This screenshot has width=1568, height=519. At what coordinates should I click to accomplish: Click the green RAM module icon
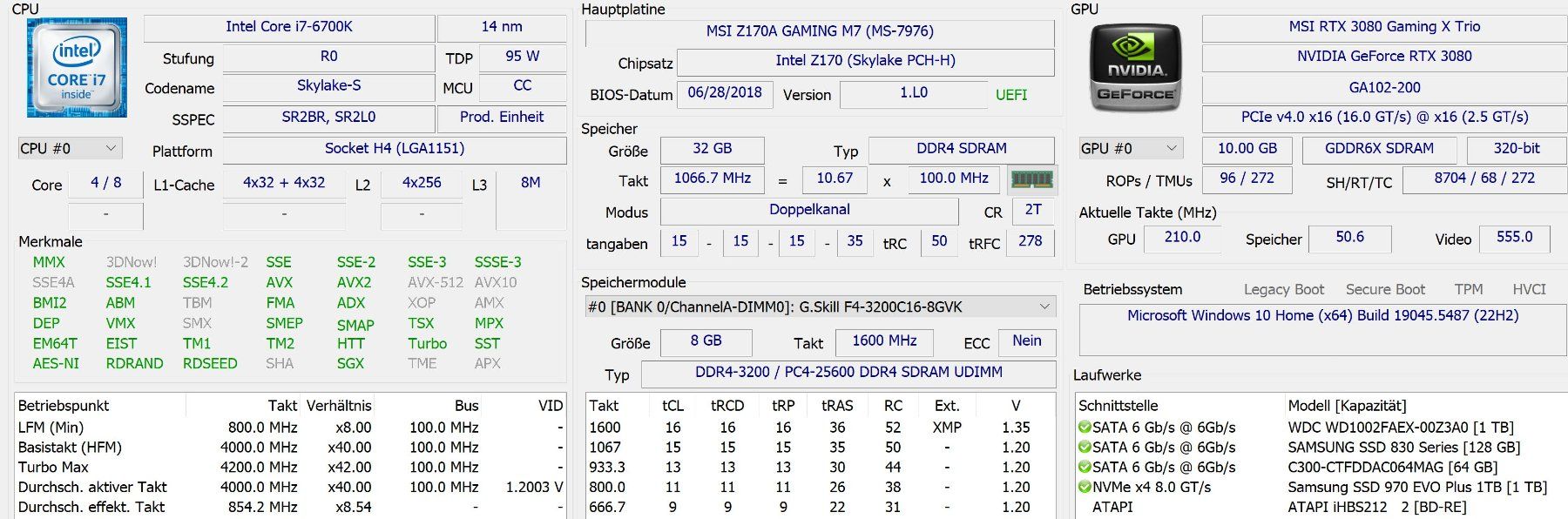point(1032,179)
